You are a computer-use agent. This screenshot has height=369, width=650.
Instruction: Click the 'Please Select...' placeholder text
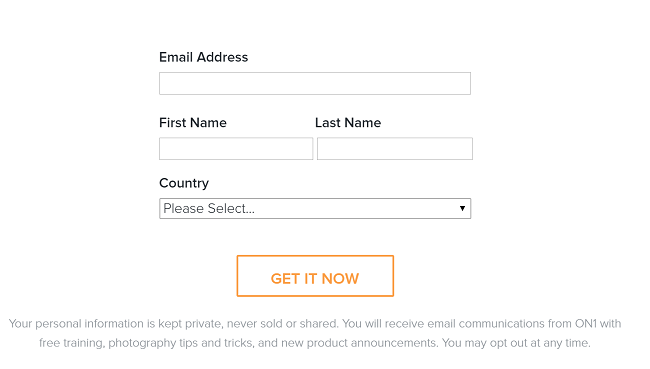pyautogui.click(x=209, y=209)
